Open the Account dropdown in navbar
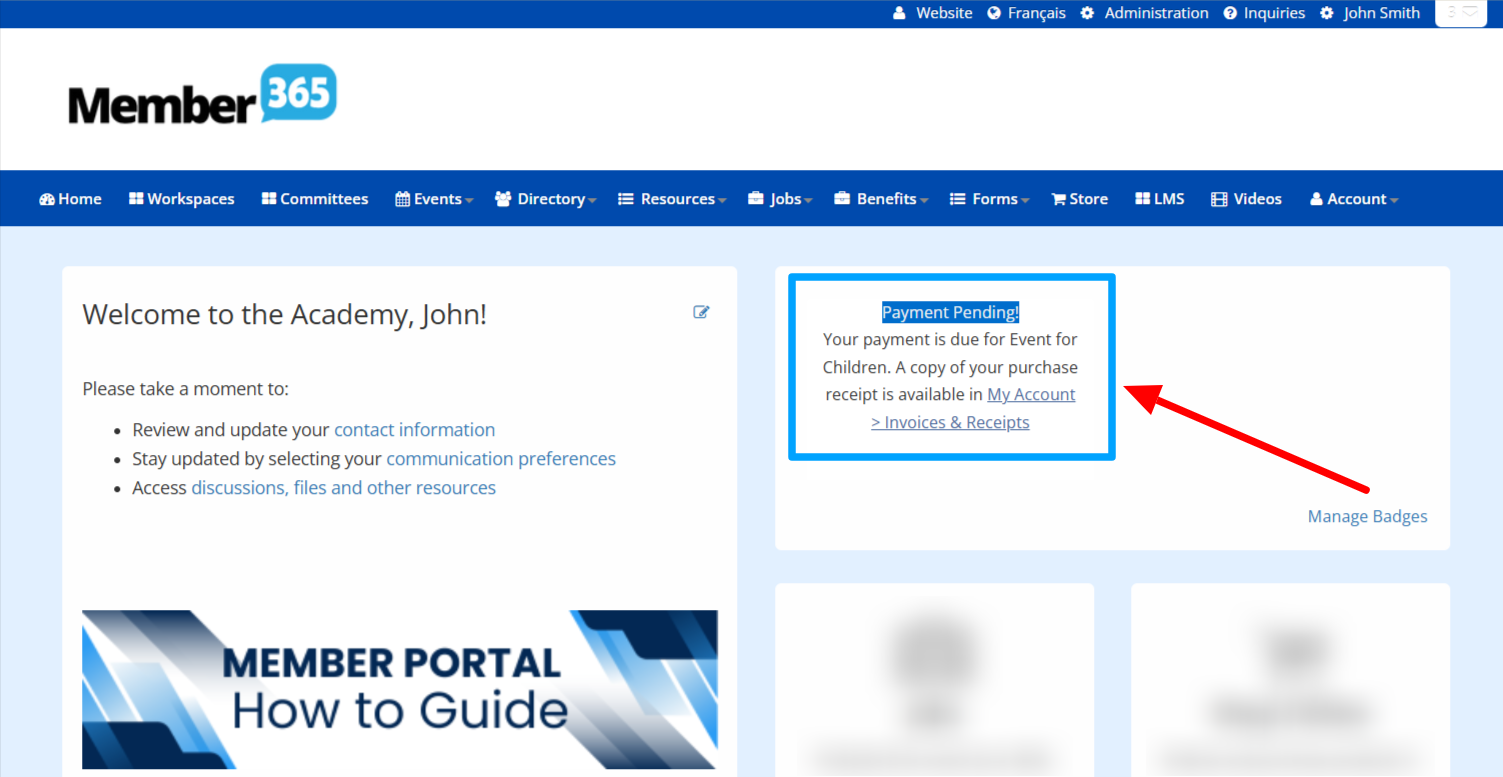Screen dimensions: 1503x777 point(1354,199)
